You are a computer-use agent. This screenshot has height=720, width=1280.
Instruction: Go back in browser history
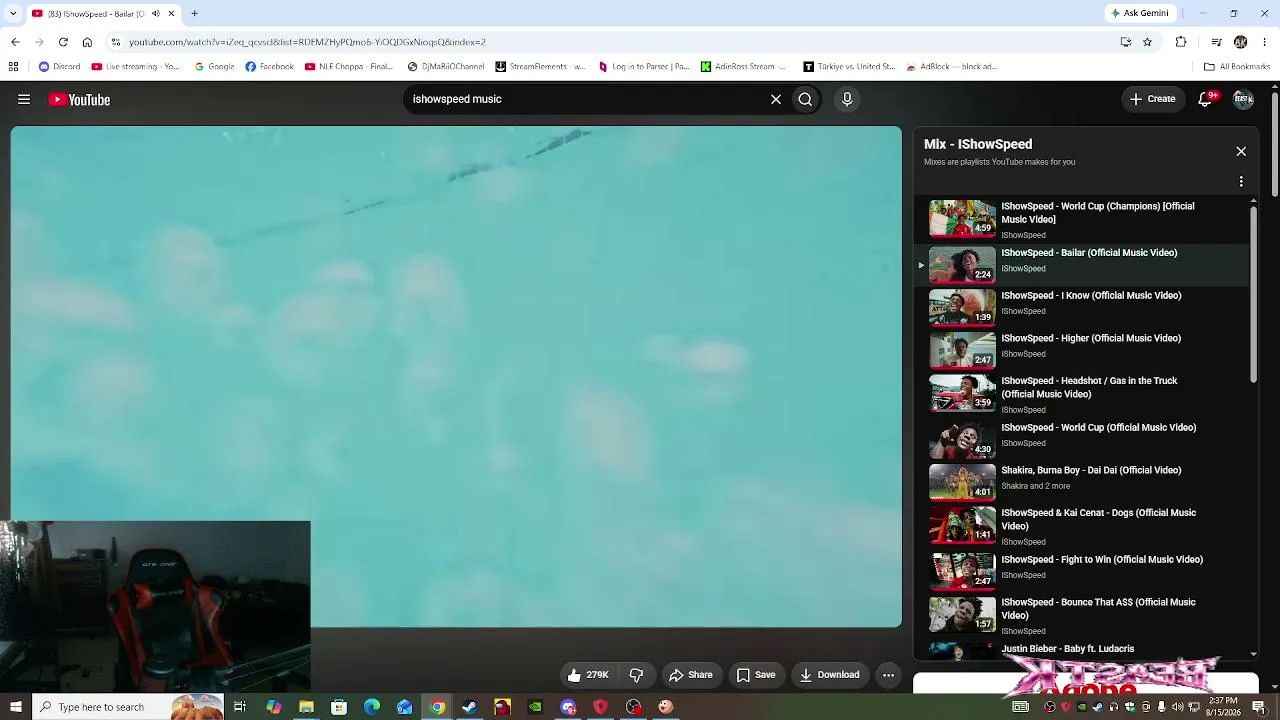(x=15, y=42)
